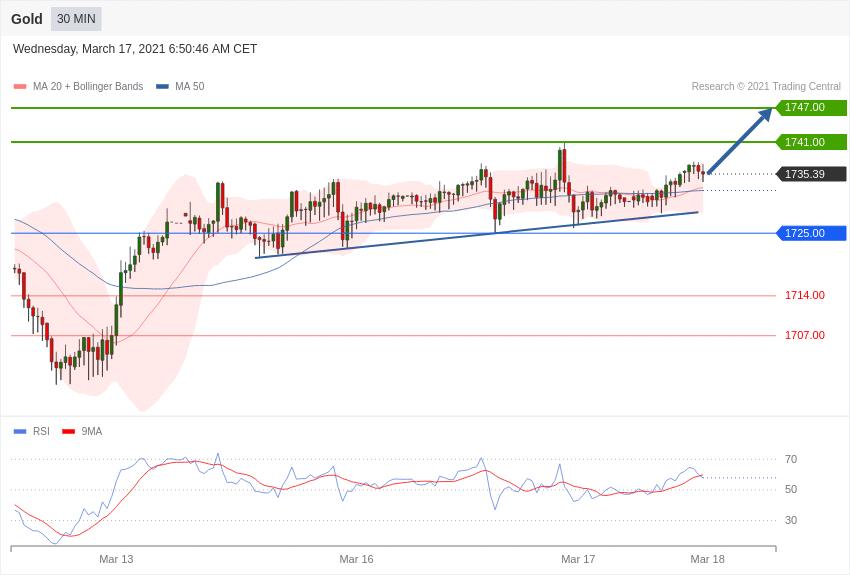This screenshot has height=576, width=850.
Task: Select the date and time stamp text
Action: tap(135, 49)
